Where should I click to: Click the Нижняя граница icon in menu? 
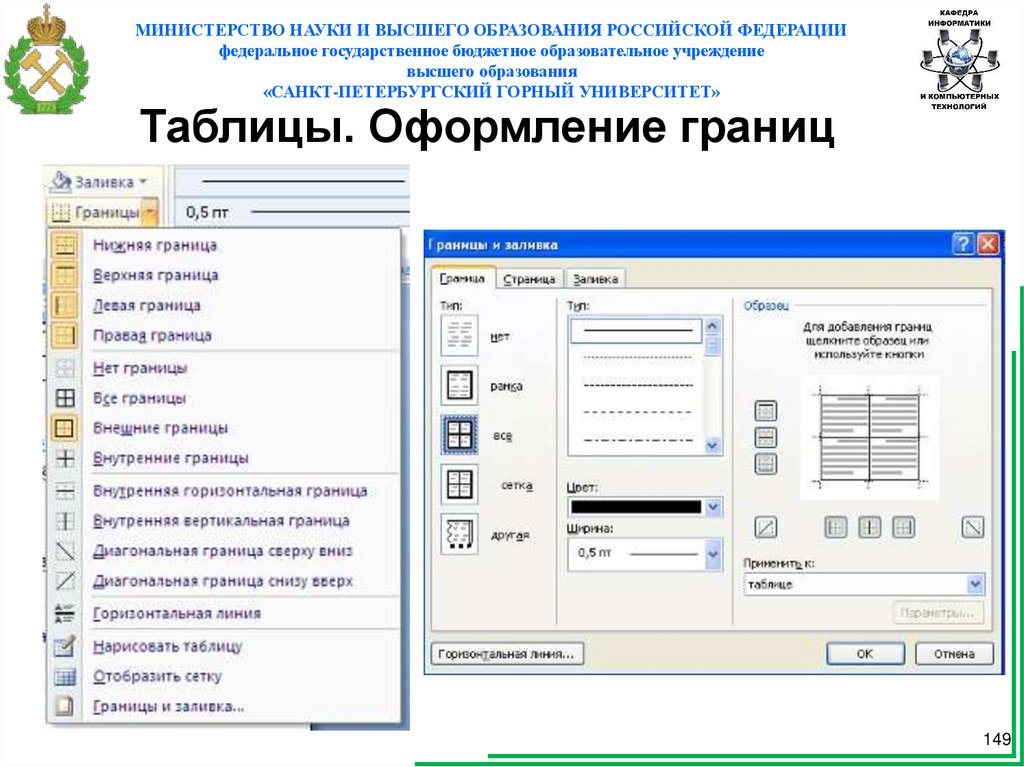[x=65, y=246]
